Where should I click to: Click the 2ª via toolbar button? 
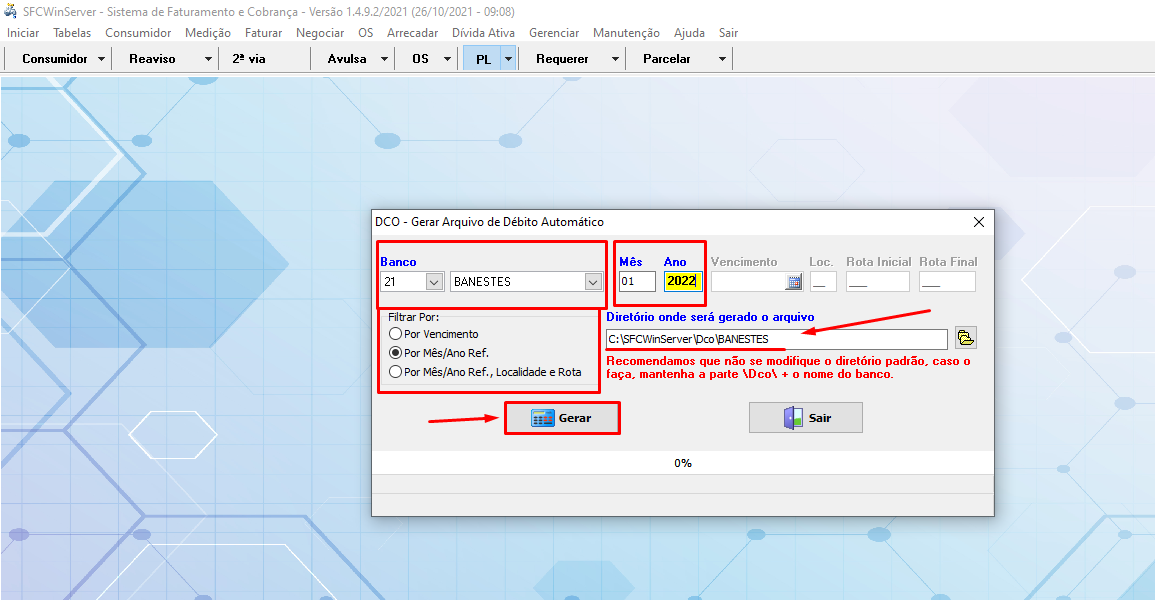249,59
